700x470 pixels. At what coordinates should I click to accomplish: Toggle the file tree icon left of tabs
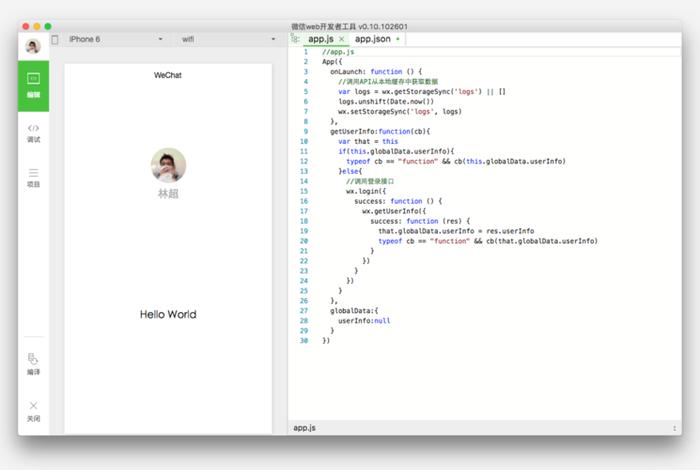(x=295, y=39)
